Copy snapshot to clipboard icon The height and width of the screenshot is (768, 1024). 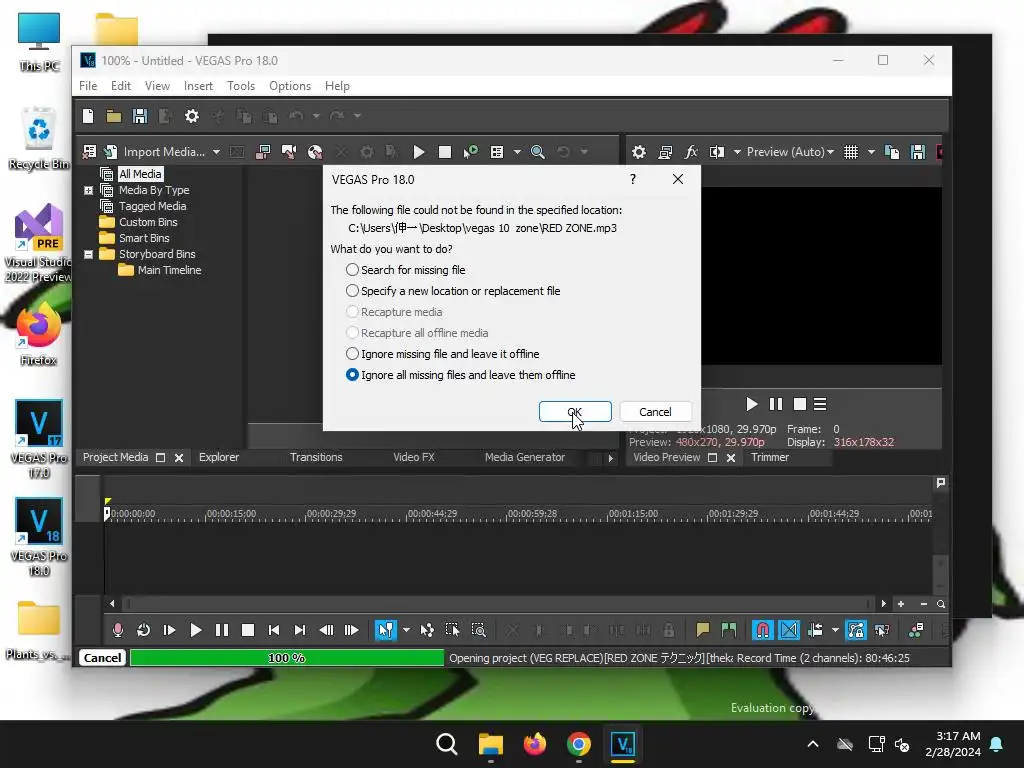(x=891, y=152)
